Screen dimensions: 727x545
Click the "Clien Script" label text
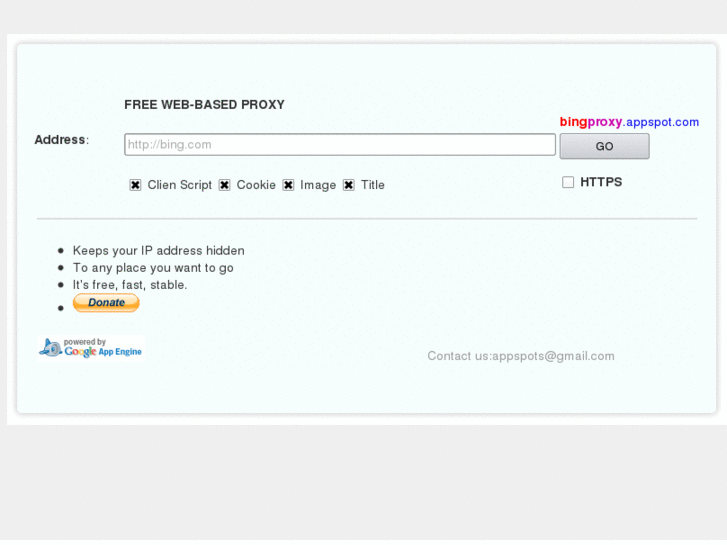tap(180, 185)
